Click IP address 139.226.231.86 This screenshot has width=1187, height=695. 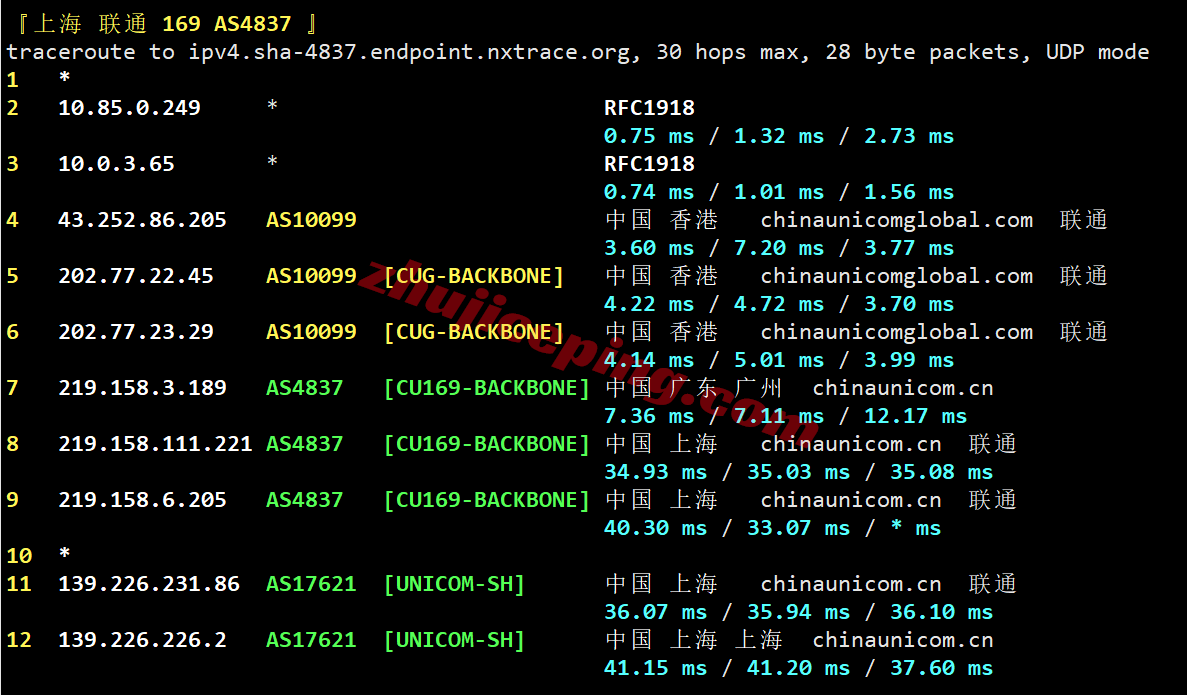click(149, 584)
